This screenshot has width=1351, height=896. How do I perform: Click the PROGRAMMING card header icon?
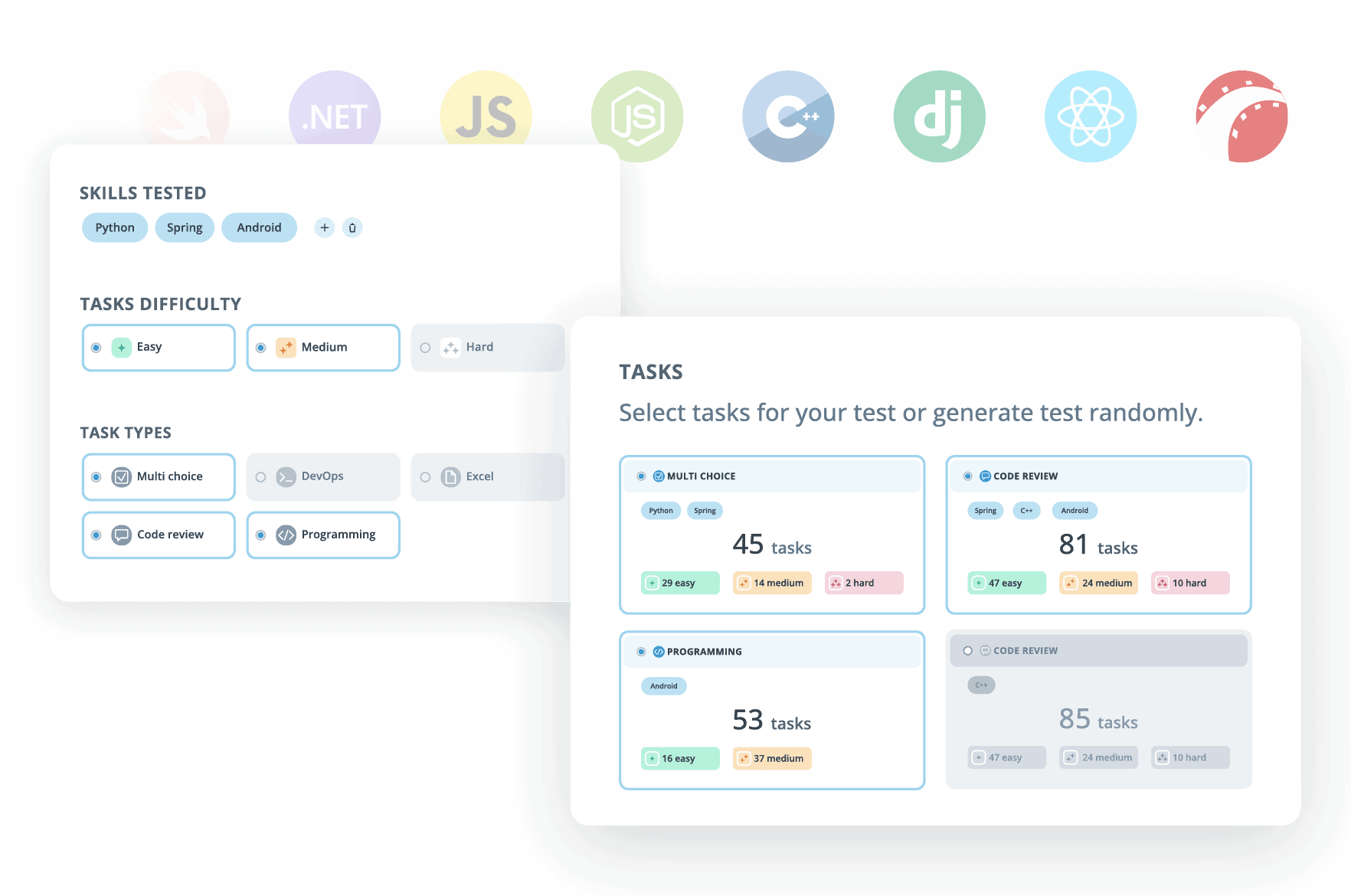pyautogui.click(x=659, y=652)
